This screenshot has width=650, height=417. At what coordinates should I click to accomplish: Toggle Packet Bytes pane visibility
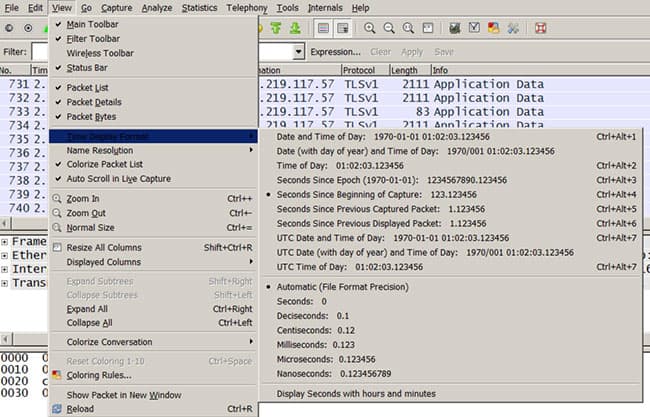(x=153, y=116)
